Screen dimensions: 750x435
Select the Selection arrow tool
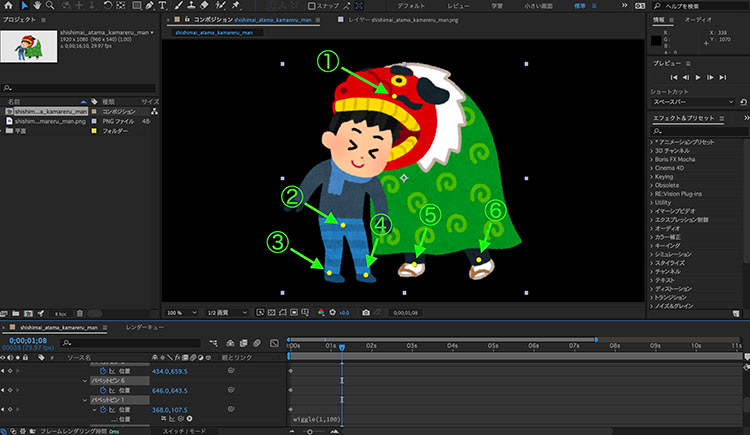point(25,6)
